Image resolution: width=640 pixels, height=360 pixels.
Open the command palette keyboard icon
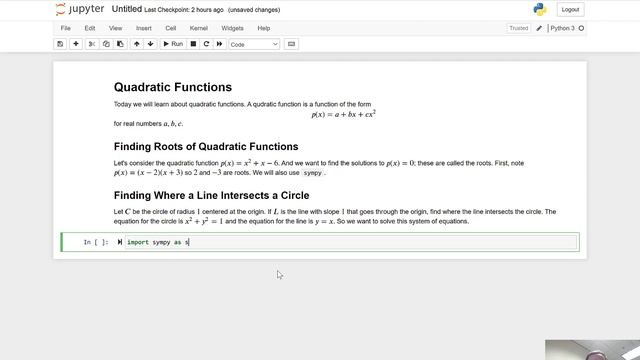[291, 44]
